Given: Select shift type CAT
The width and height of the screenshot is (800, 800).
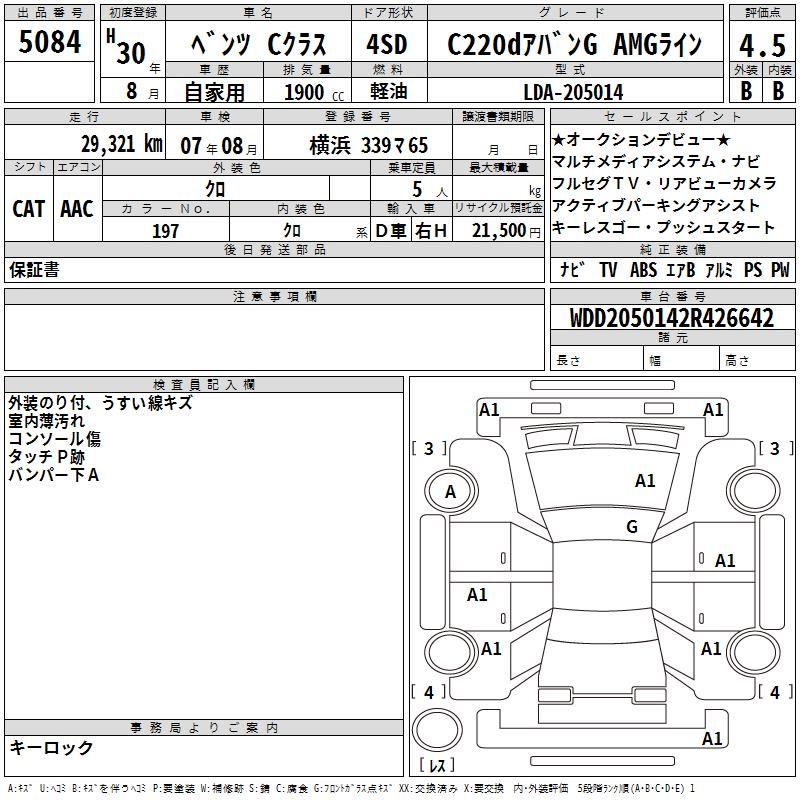Looking at the screenshot, I should click(x=29, y=209).
